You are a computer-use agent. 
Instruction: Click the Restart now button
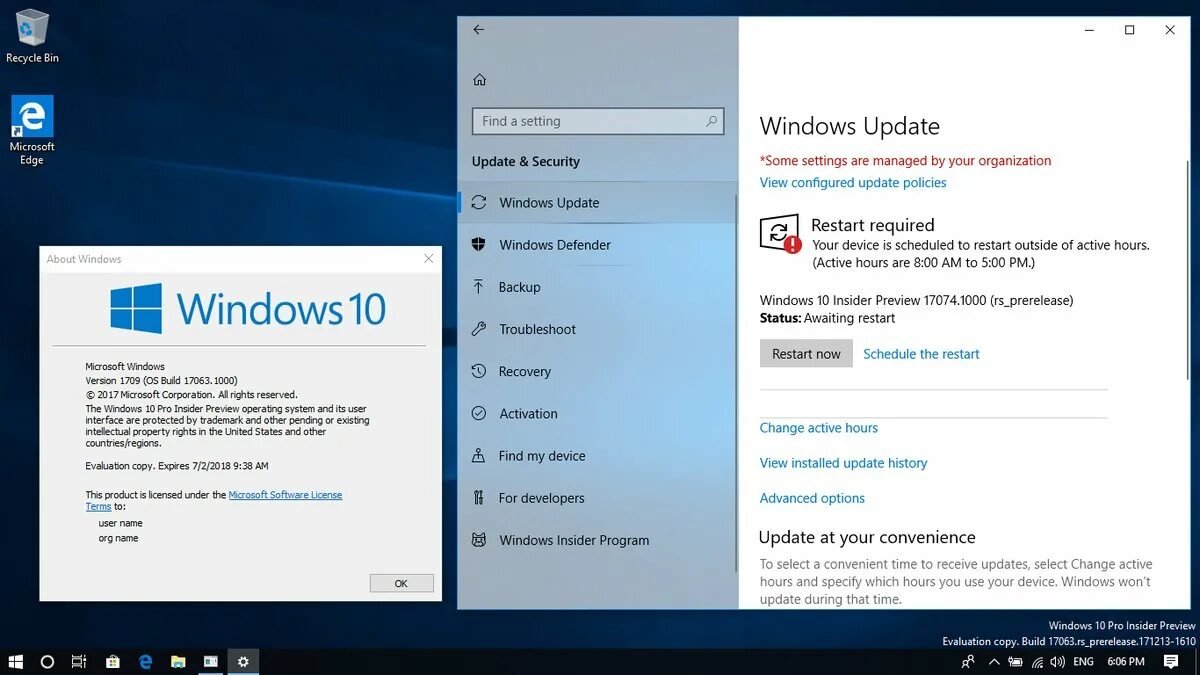point(806,353)
